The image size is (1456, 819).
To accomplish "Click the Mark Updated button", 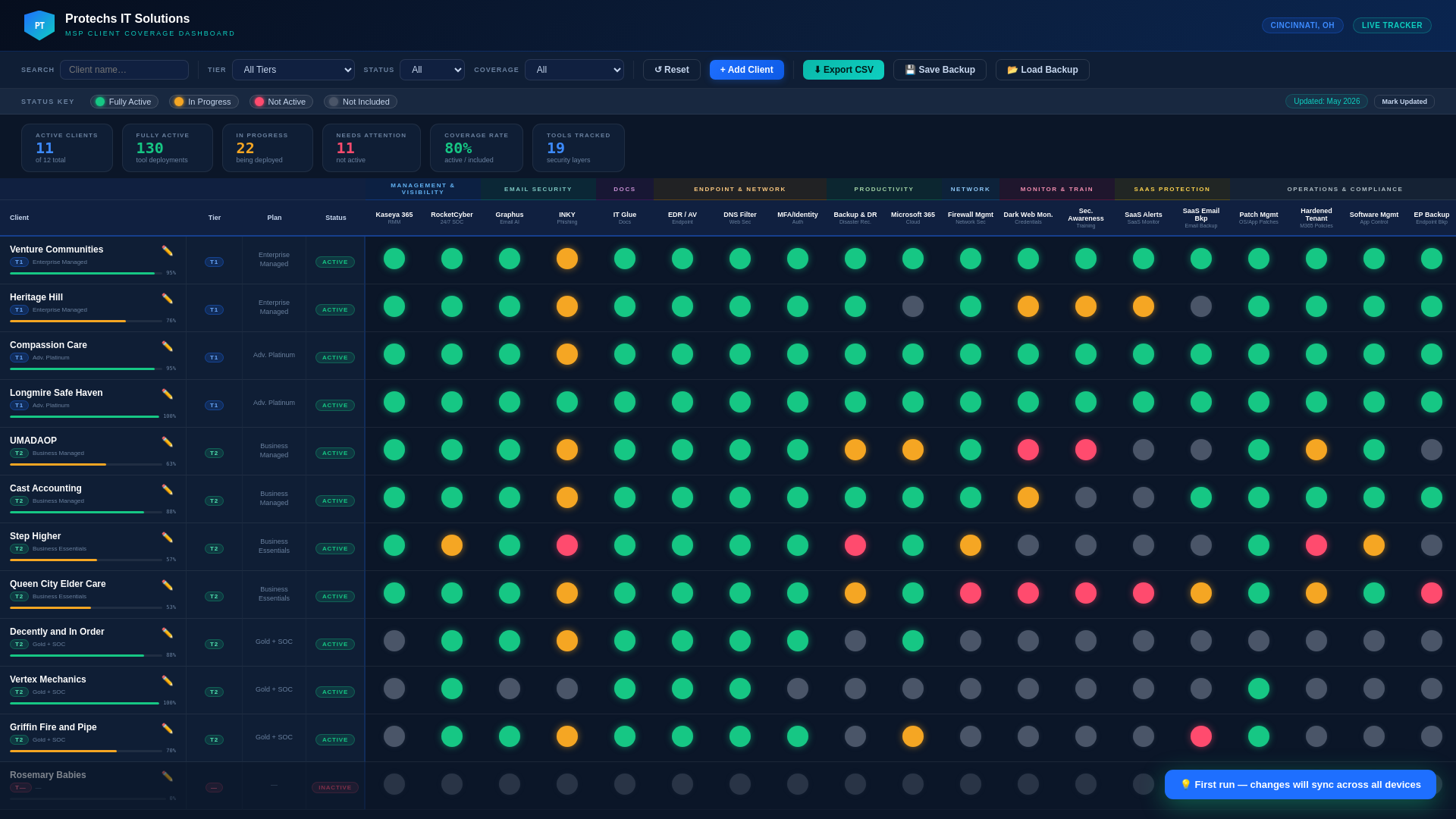I will point(1404,102).
